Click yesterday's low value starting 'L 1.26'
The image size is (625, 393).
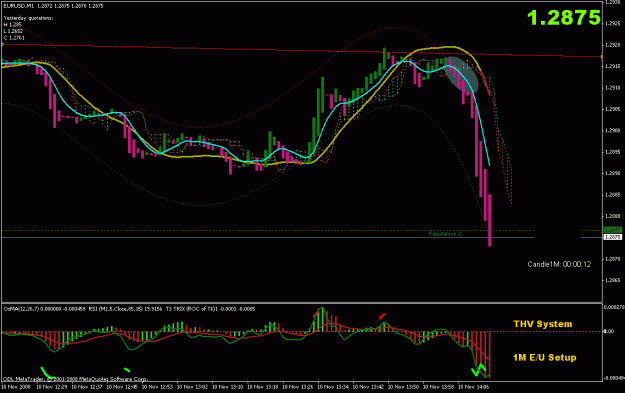(x=14, y=31)
